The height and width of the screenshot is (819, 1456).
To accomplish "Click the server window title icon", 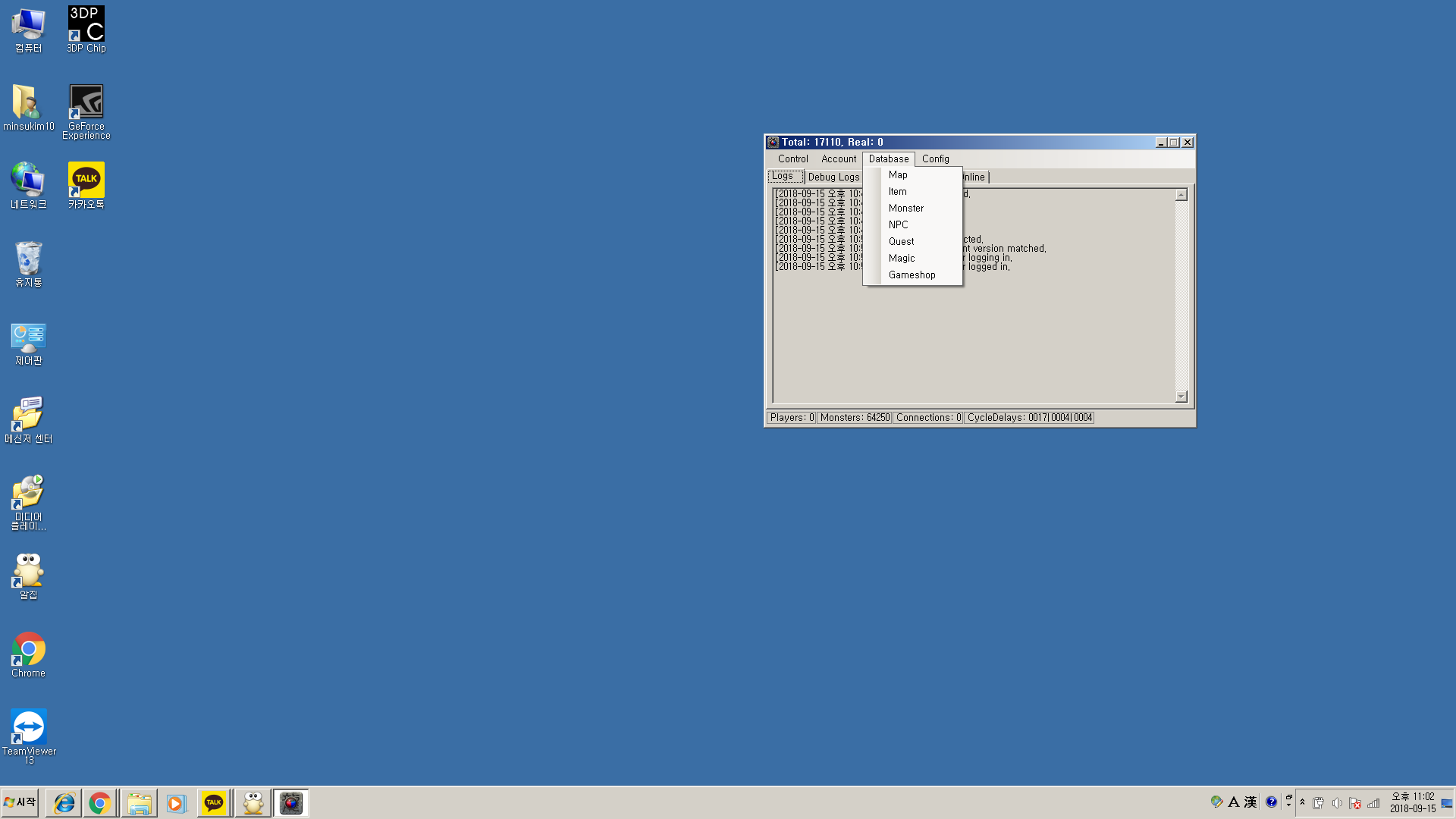I will click(x=773, y=143).
